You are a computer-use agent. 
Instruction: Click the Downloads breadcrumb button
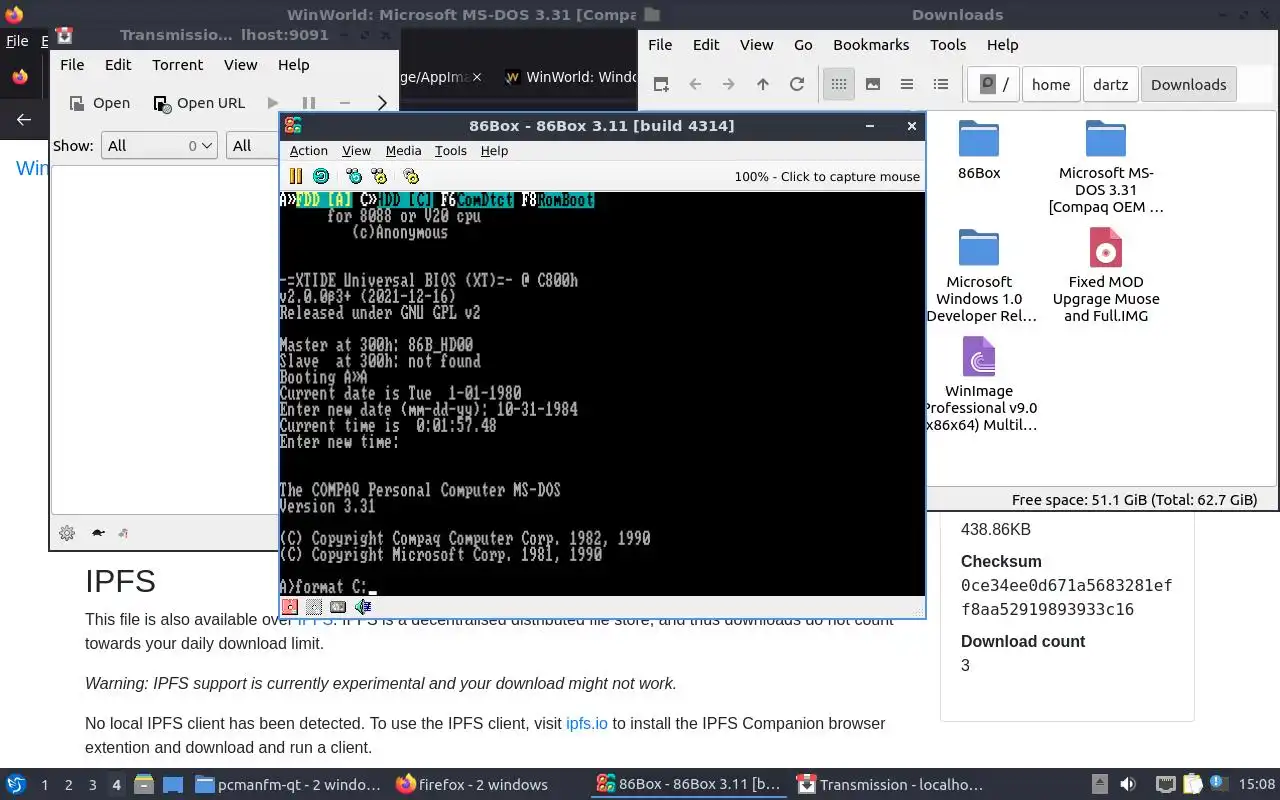pos(1188,84)
